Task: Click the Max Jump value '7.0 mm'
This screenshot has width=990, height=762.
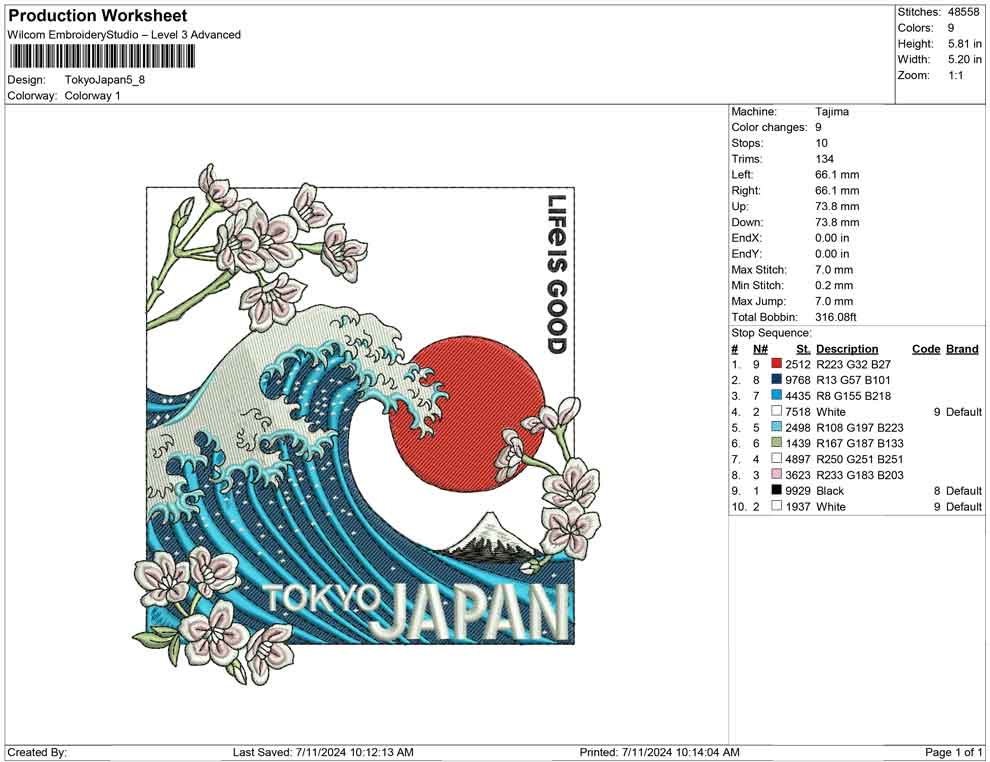Action: point(833,301)
